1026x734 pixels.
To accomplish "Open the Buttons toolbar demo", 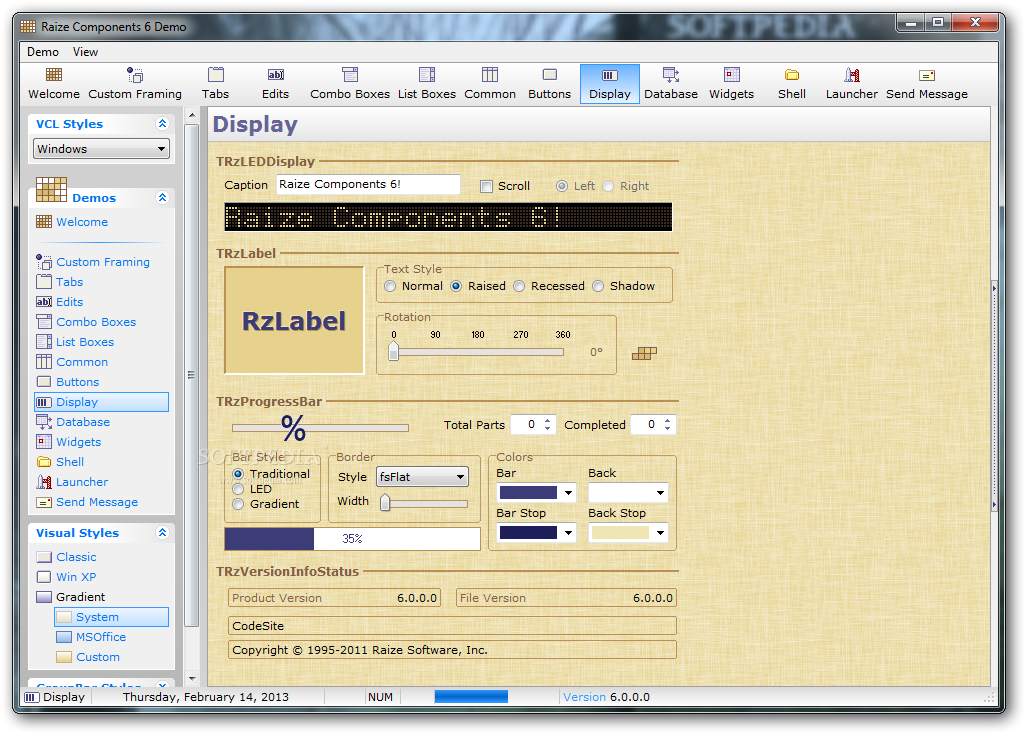I will point(550,84).
